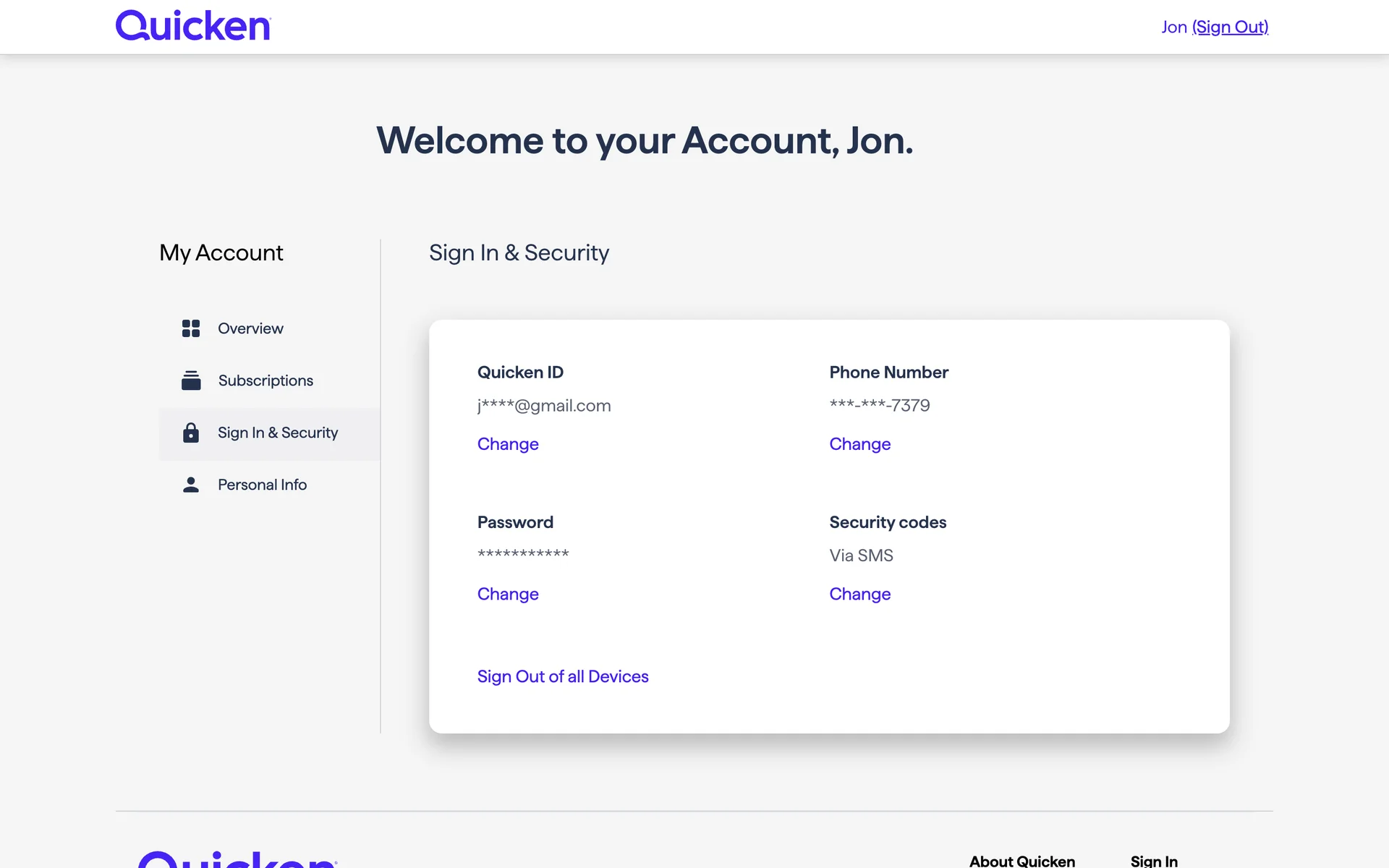This screenshot has height=868, width=1389.
Task: Change the Phone Number
Action: [859, 444]
